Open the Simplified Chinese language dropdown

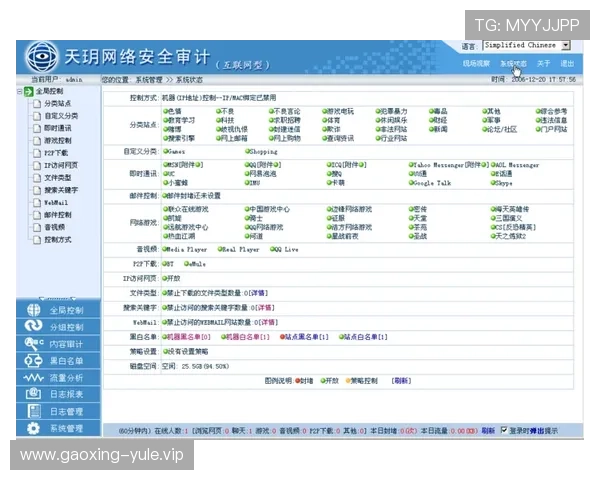point(527,45)
